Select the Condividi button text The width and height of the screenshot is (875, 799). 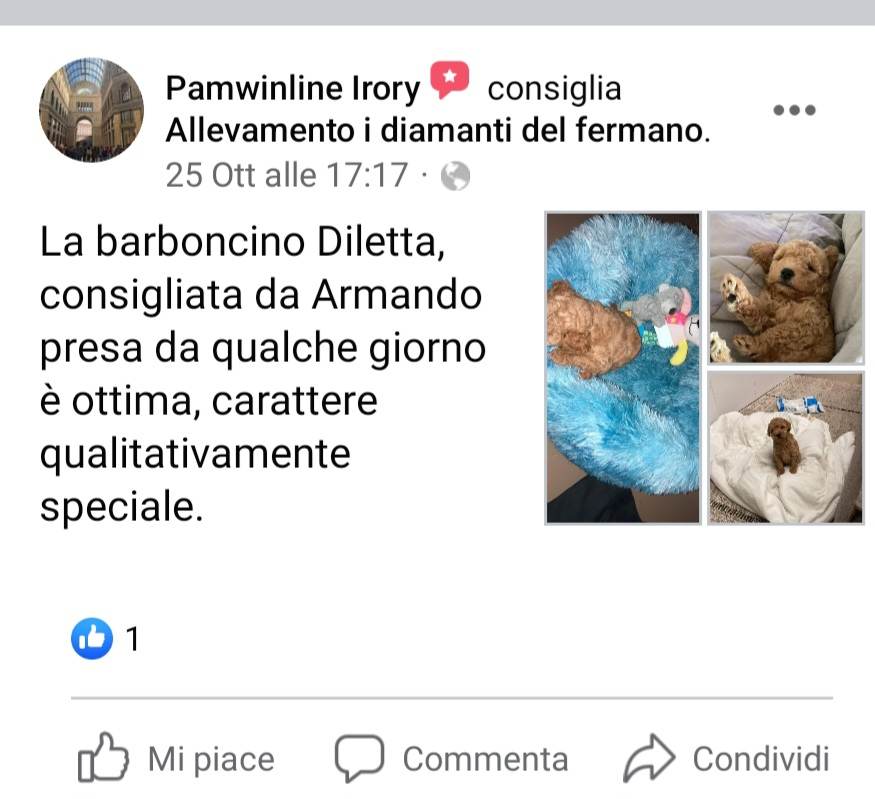761,759
